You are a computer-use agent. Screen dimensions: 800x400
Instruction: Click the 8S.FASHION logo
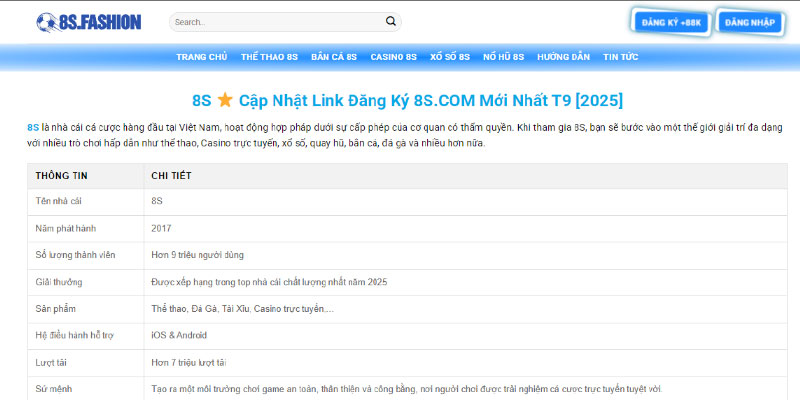point(88,22)
